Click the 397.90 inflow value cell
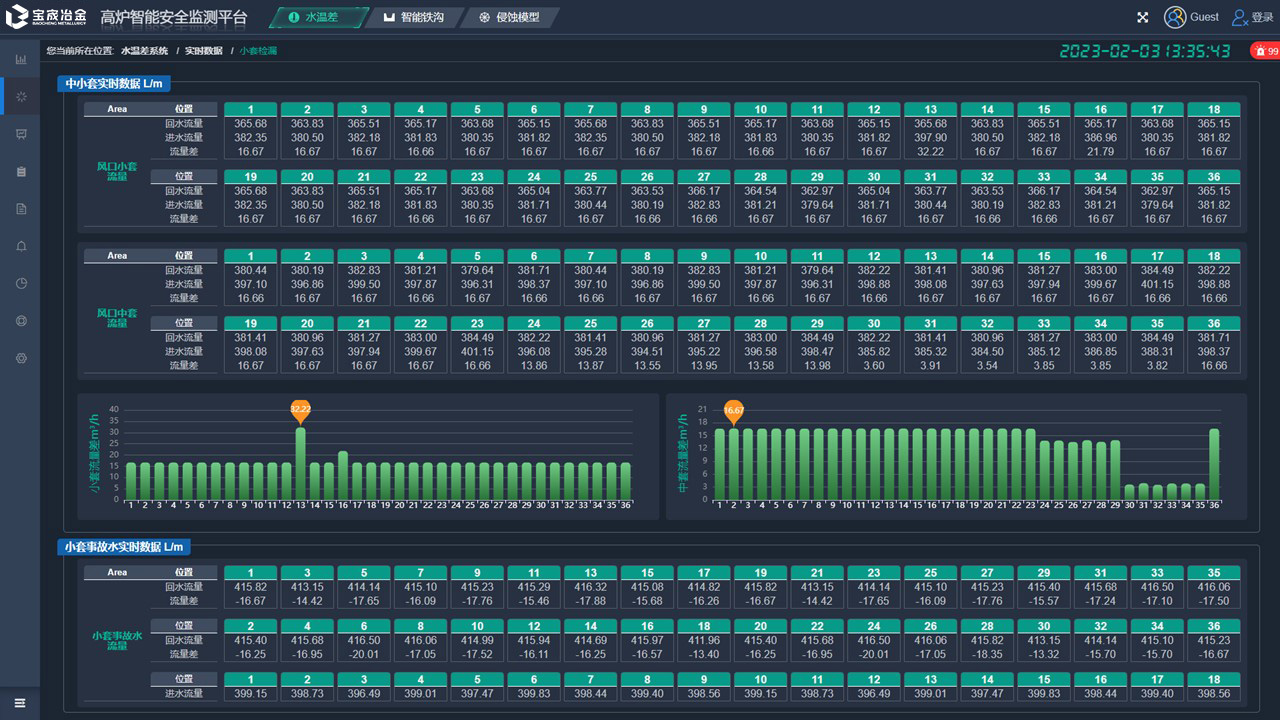The width and height of the screenshot is (1280, 720). click(x=930, y=138)
